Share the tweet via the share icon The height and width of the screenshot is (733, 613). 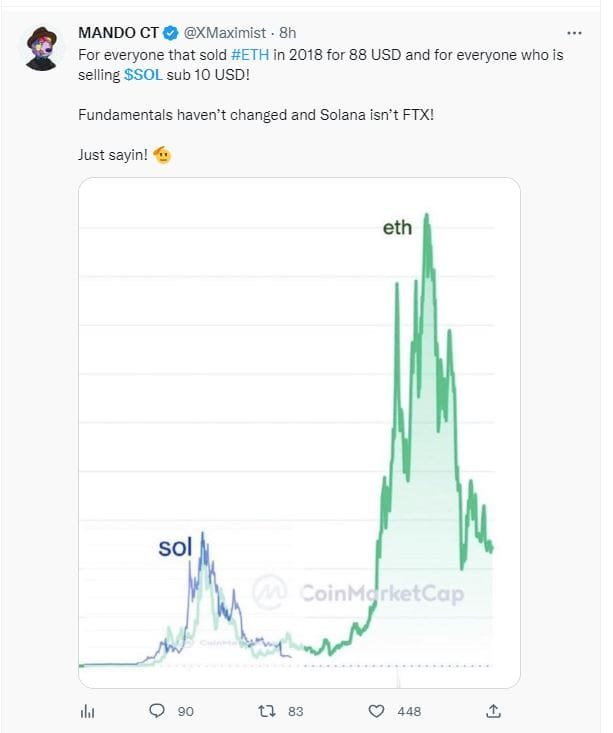coord(493,711)
